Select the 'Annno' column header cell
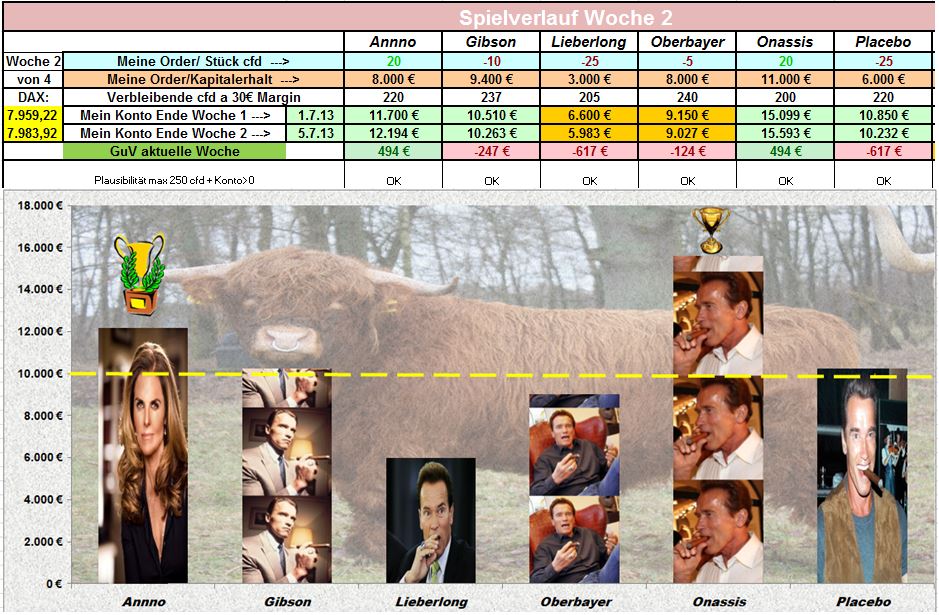Image resolution: width=939 pixels, height=615 pixels. pyautogui.click(x=393, y=42)
